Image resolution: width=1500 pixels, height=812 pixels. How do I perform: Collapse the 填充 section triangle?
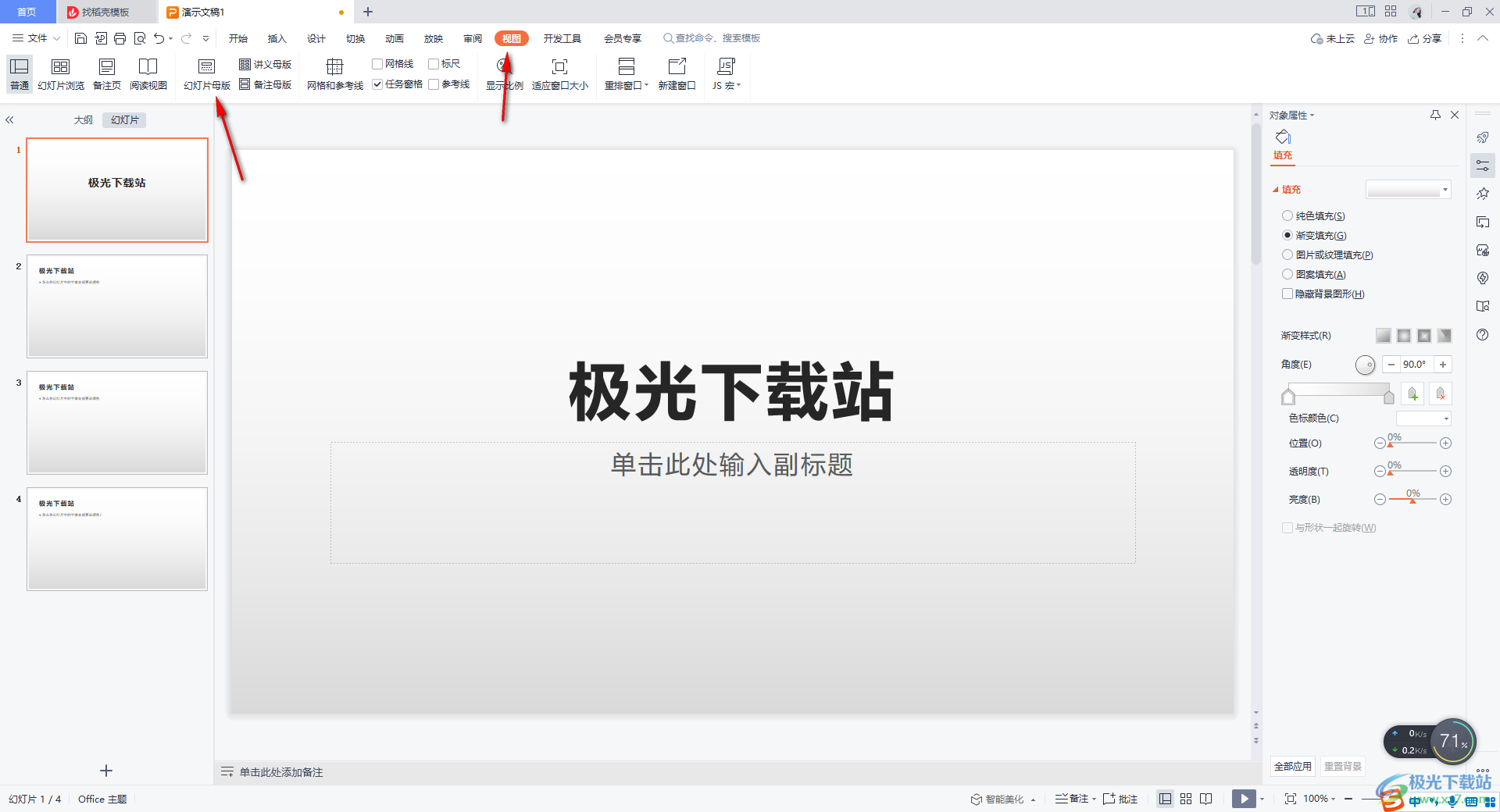[x=1276, y=190]
